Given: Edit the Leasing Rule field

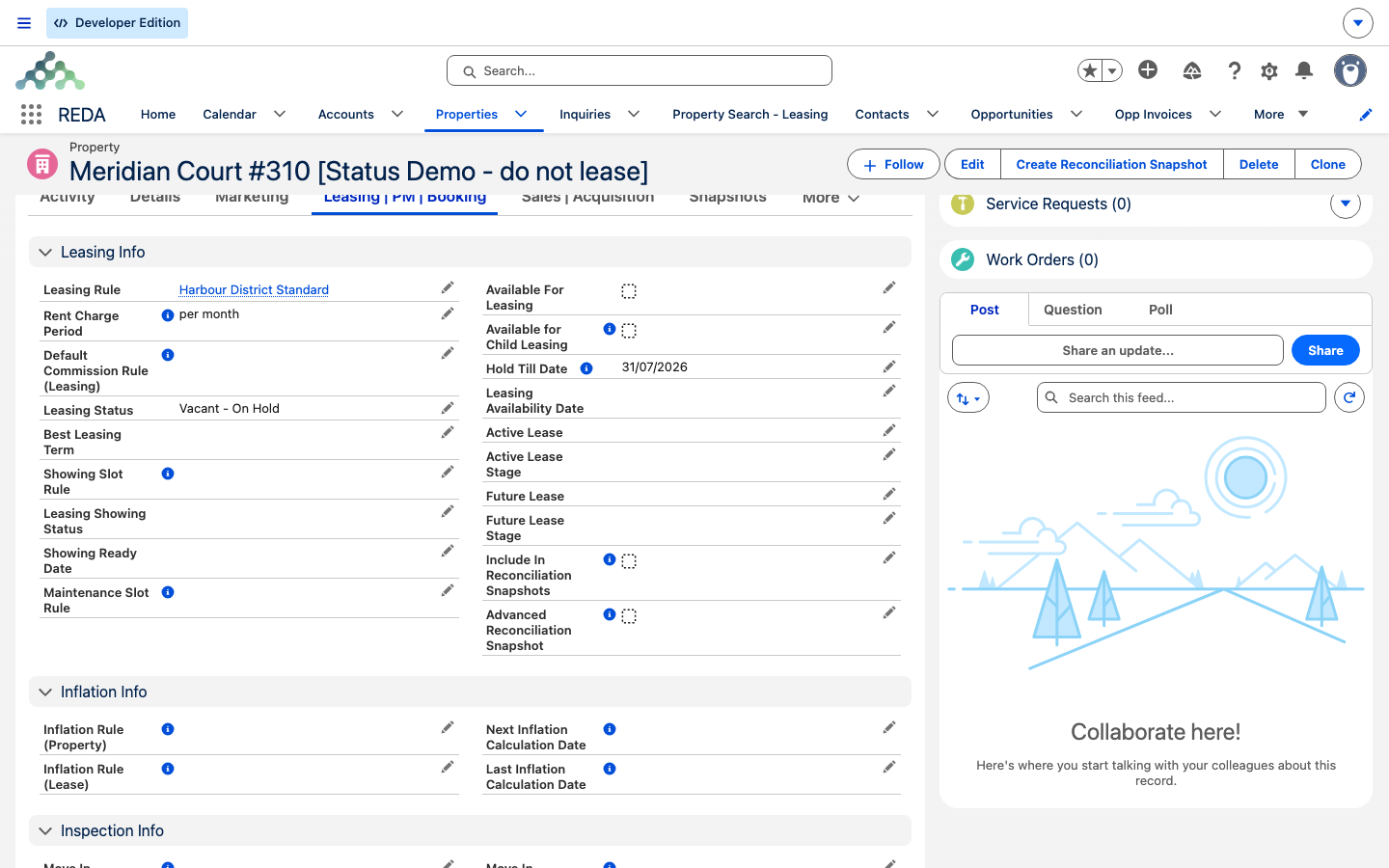Looking at the screenshot, I should point(448,287).
